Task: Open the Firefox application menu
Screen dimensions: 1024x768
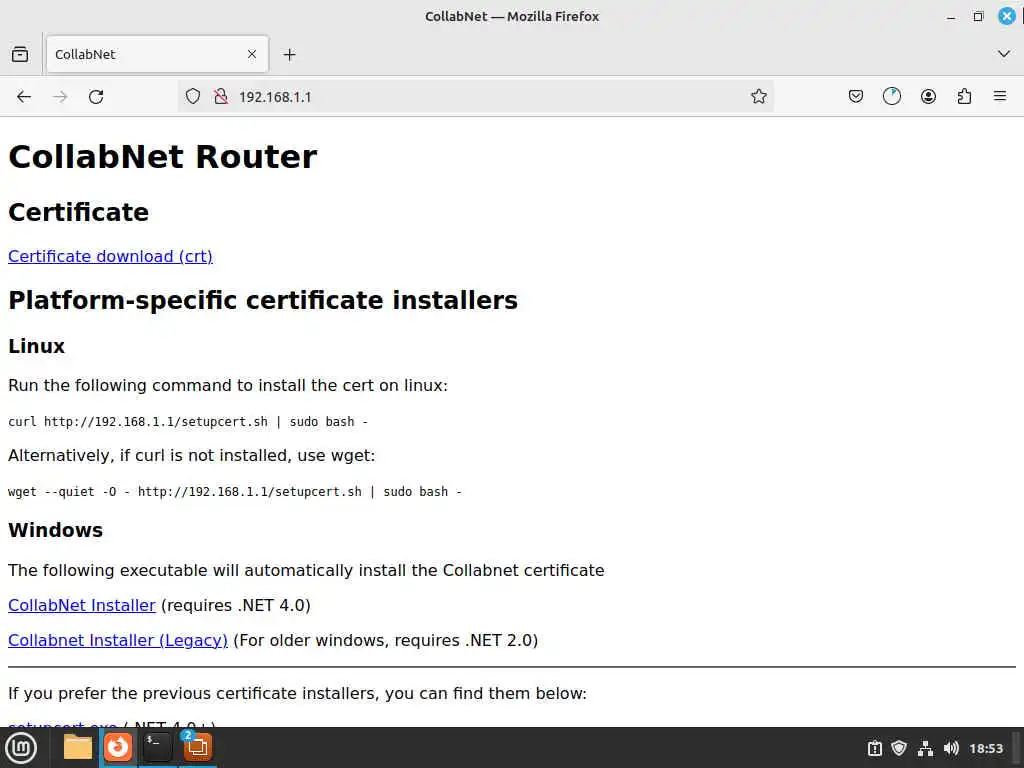Action: pyautogui.click(x=1000, y=97)
